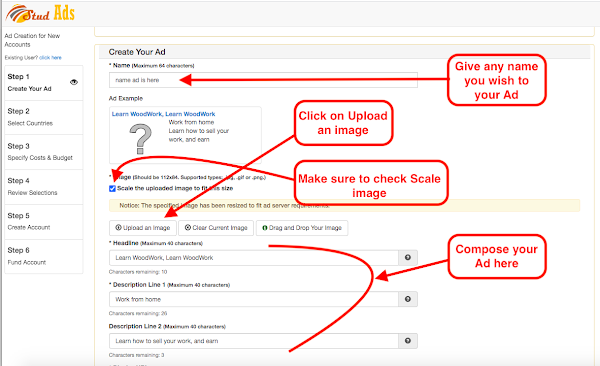The width and height of the screenshot is (600, 366).
Task: Click the eye icon beside Step 1
Action: tap(74, 82)
